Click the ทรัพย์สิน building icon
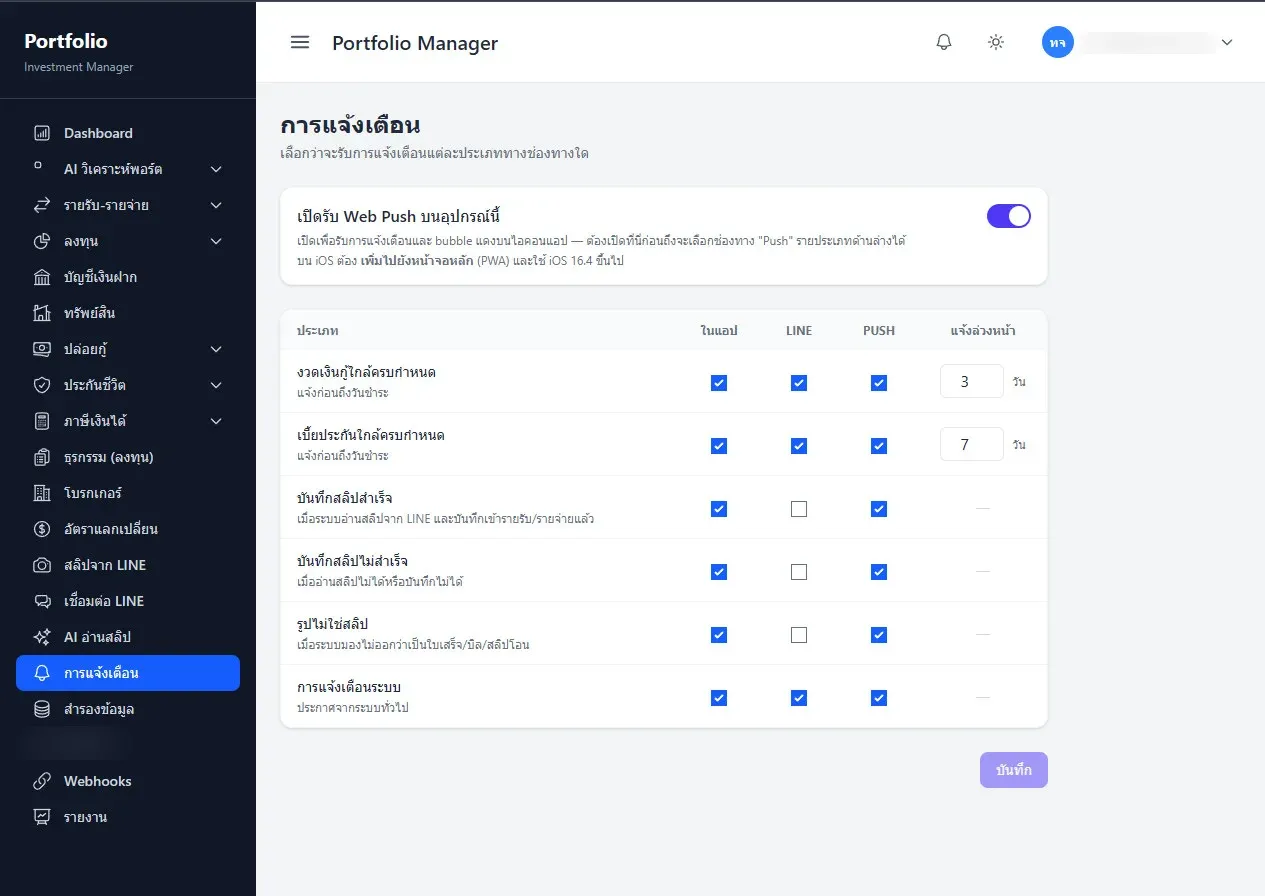 tap(42, 313)
